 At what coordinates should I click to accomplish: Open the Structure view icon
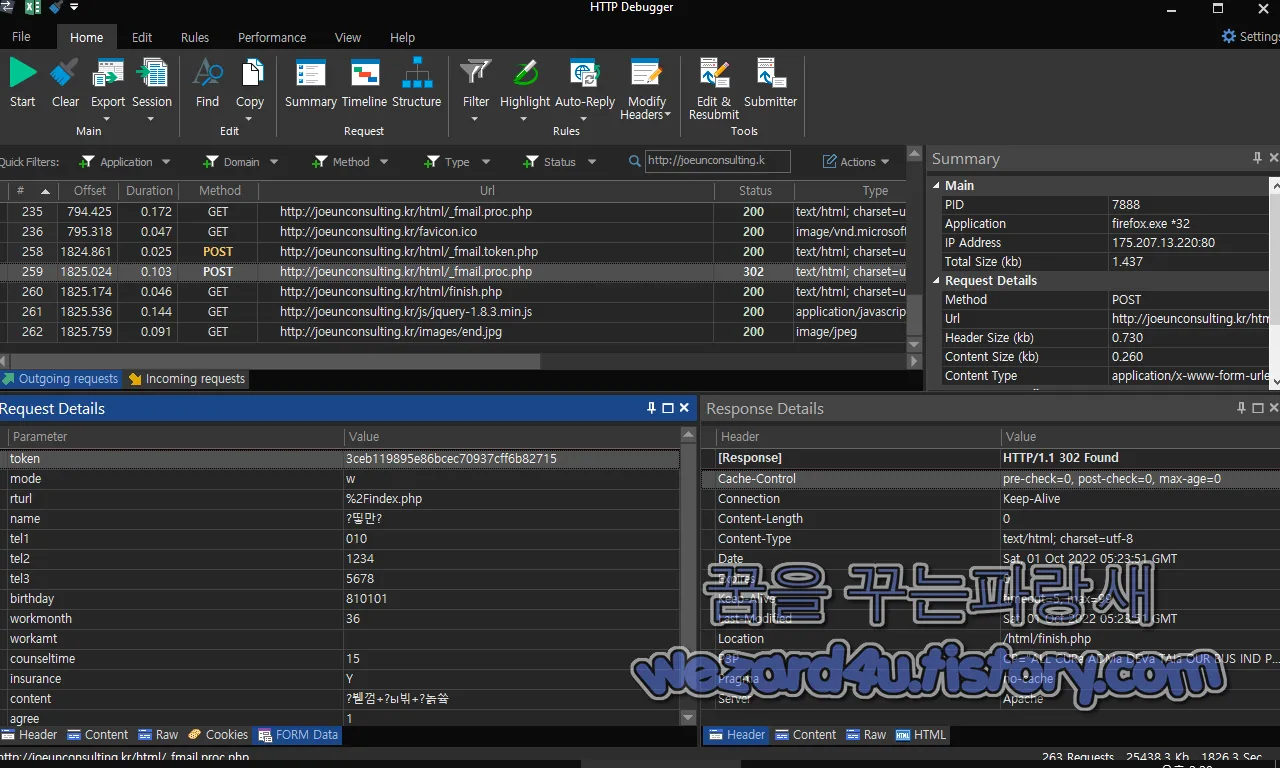tap(417, 73)
